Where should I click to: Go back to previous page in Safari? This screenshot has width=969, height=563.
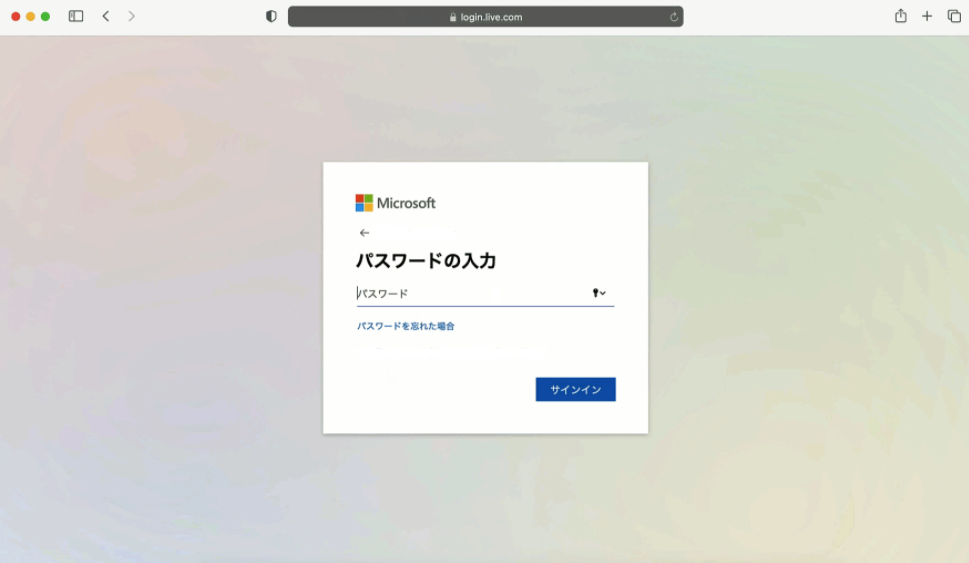click(106, 17)
